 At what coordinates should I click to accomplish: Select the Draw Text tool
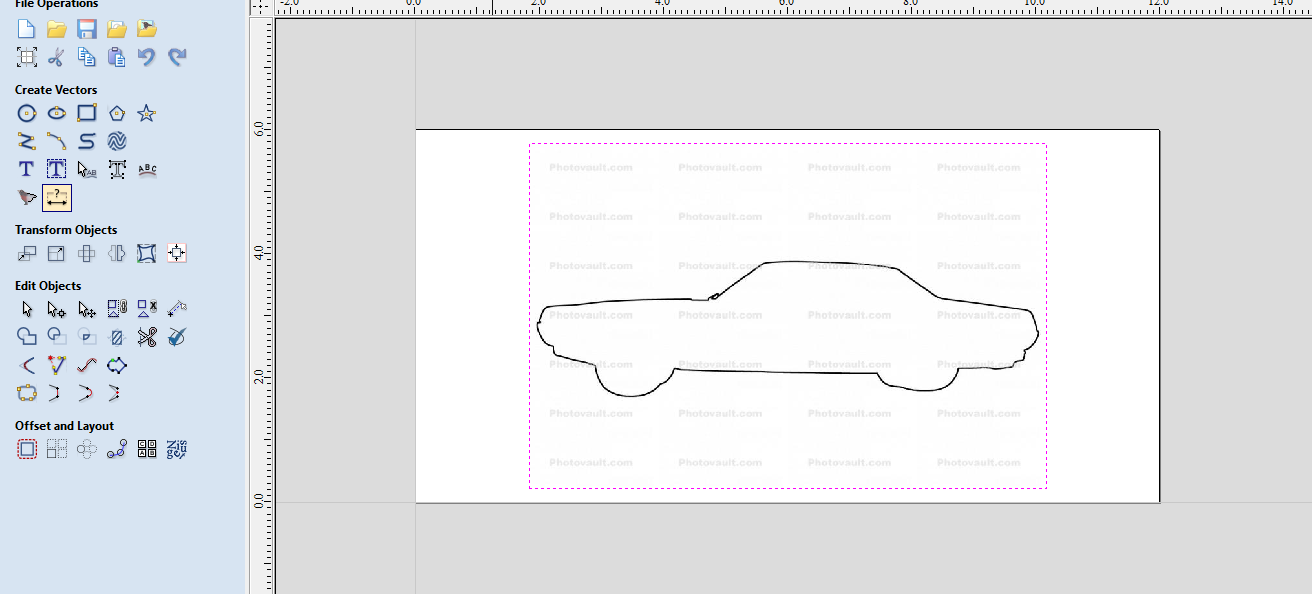(27, 169)
